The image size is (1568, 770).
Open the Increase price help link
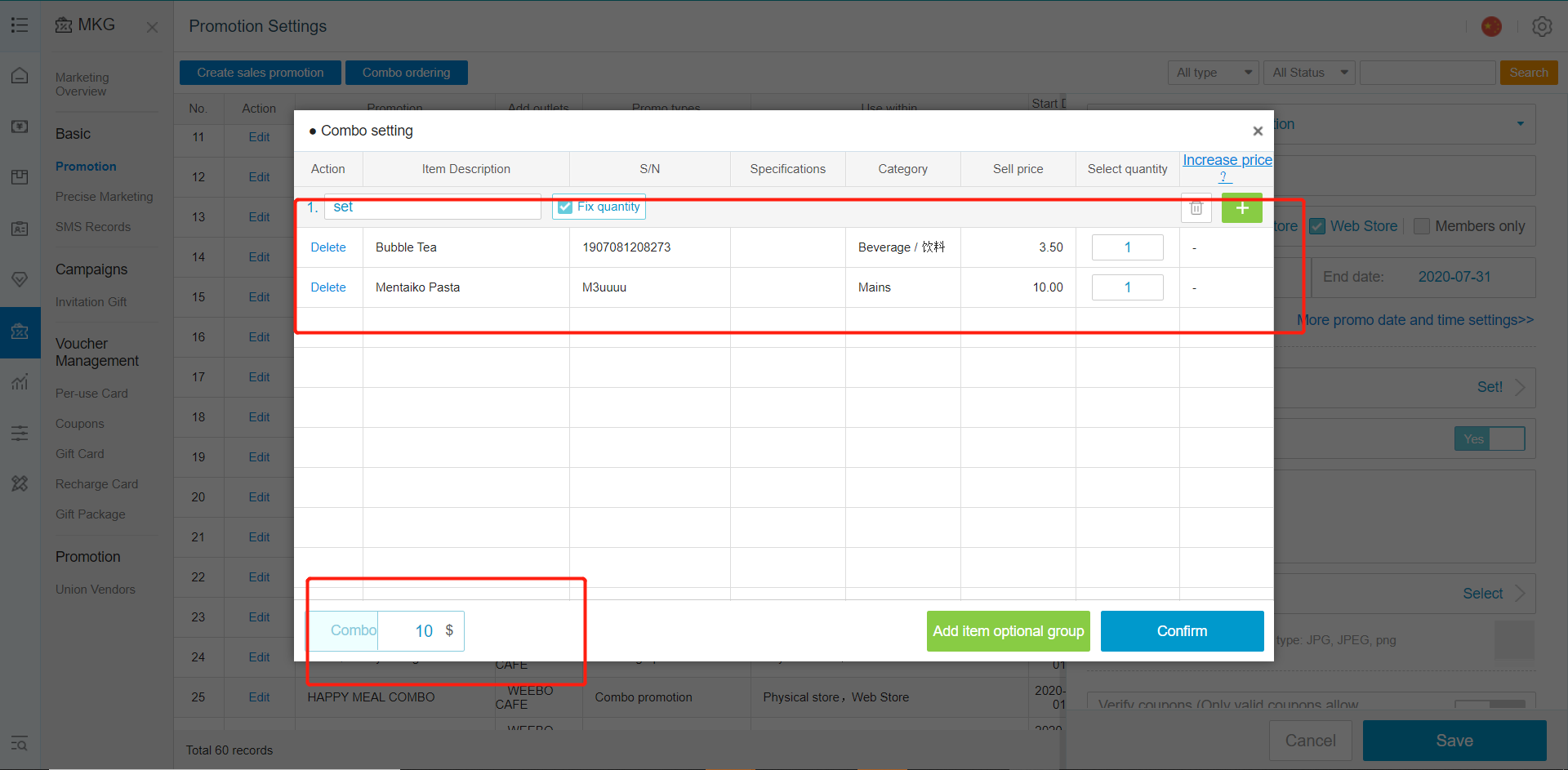click(1227, 167)
